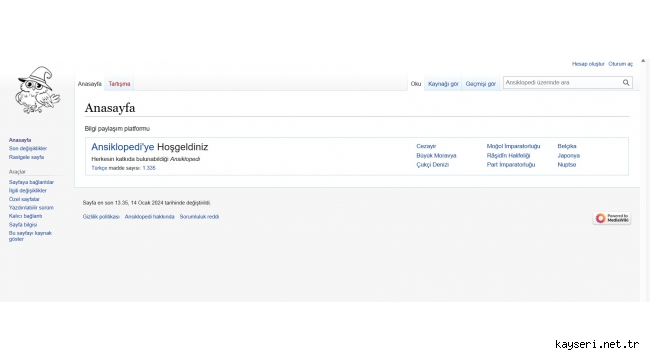This screenshot has height=360, width=650.
Task: Open Rastgele sayfa sidebar link
Action: 26,157
